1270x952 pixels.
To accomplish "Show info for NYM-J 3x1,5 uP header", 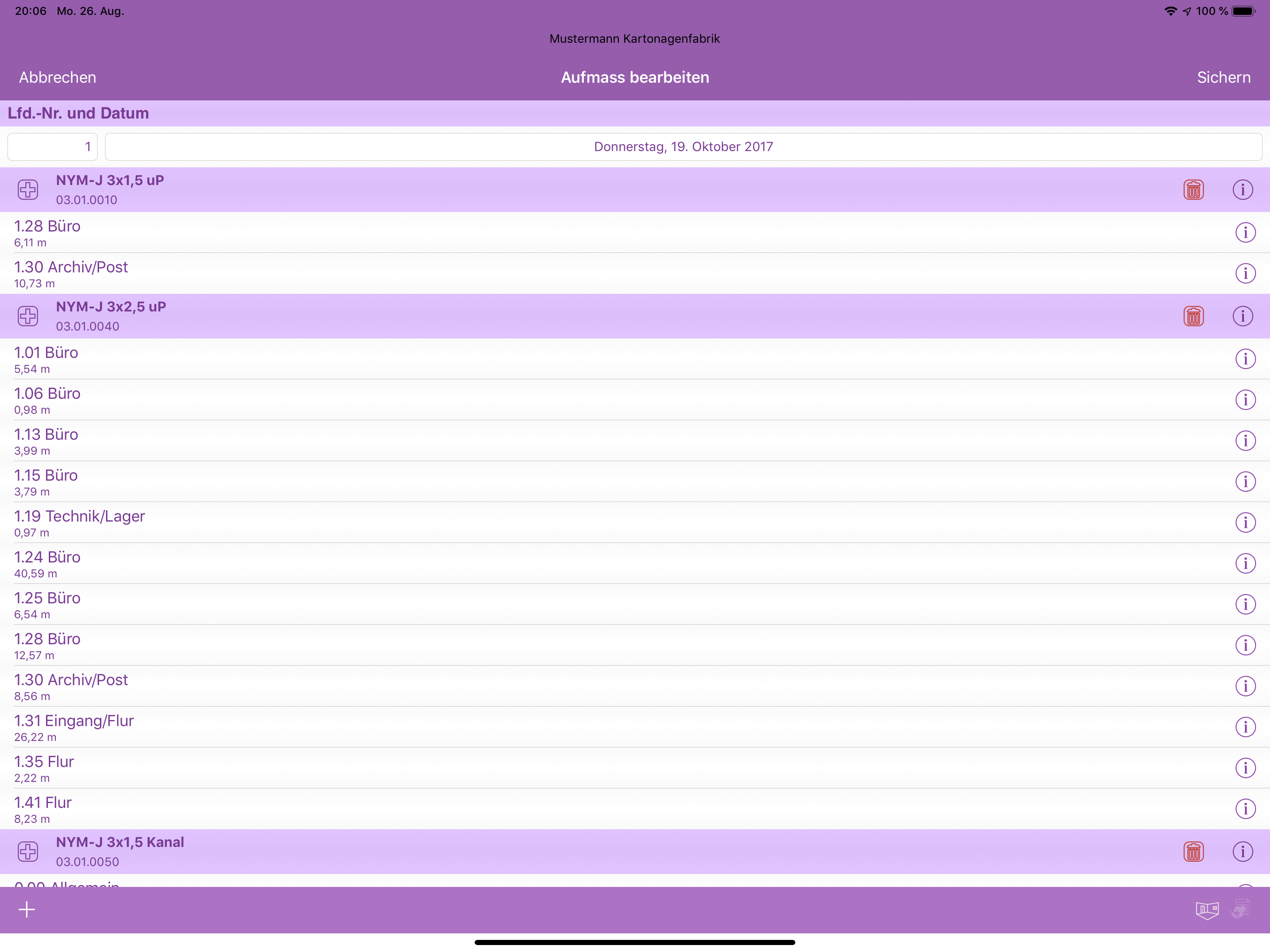I will click(x=1243, y=190).
